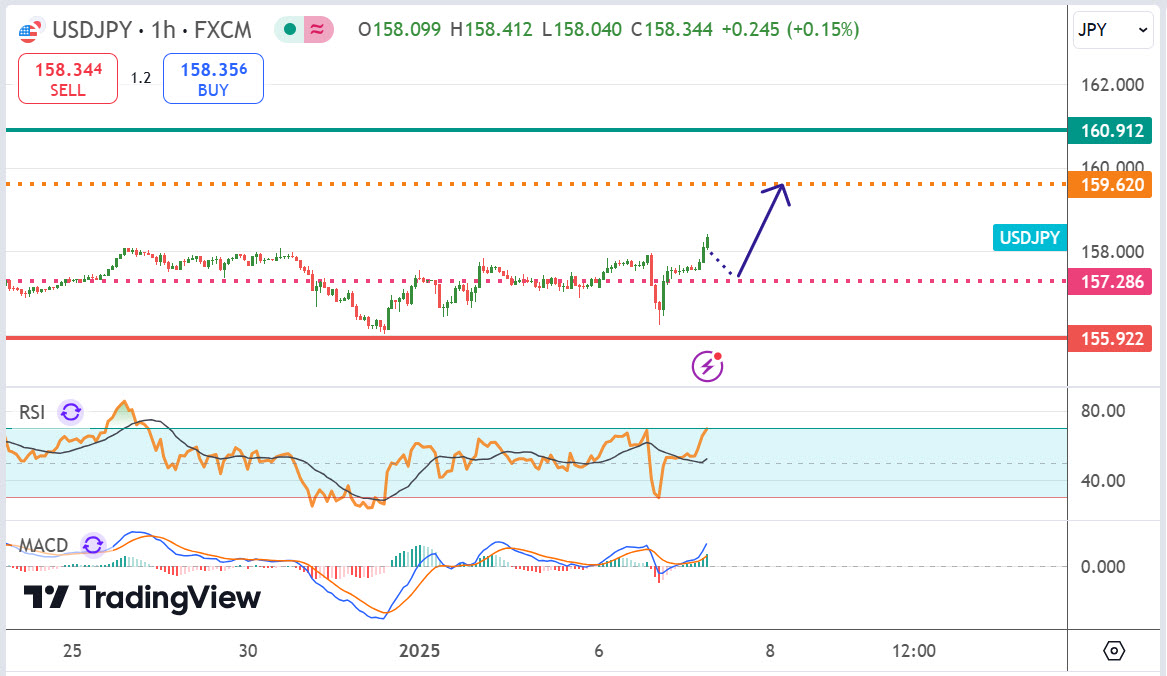Click the purple icon beside MACD
Viewport: 1167px width, 676px height.
click(93, 545)
